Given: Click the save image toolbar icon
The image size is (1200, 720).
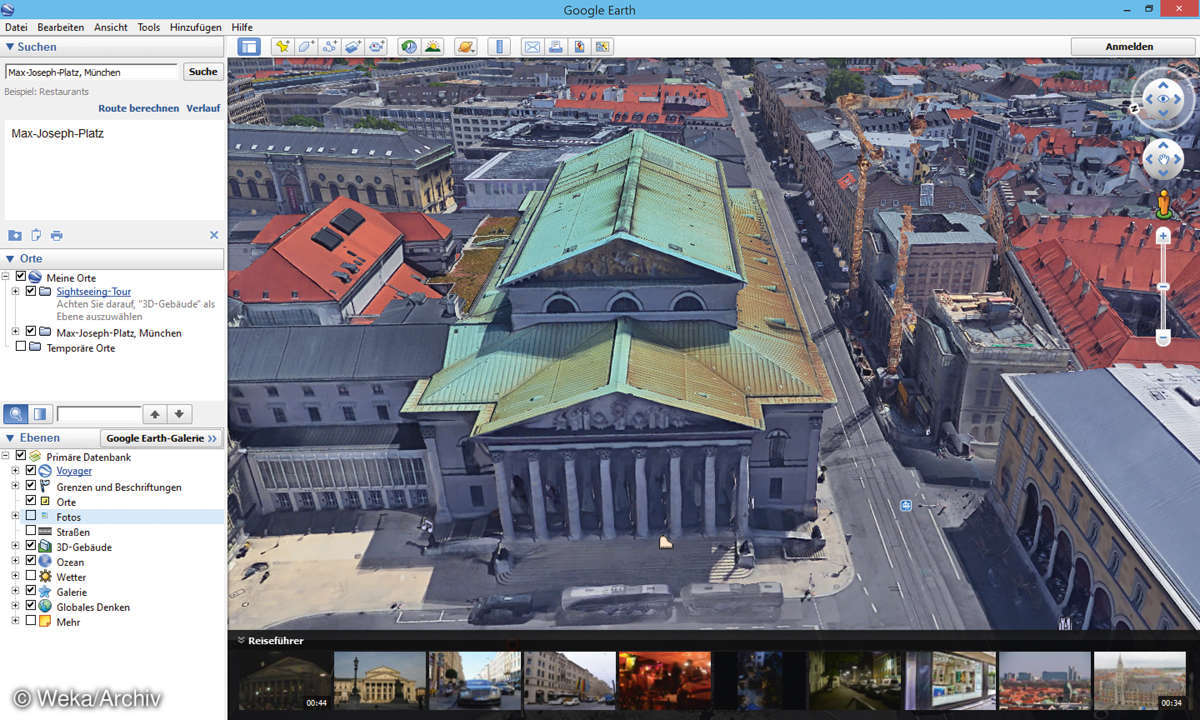Looking at the screenshot, I should (x=579, y=46).
